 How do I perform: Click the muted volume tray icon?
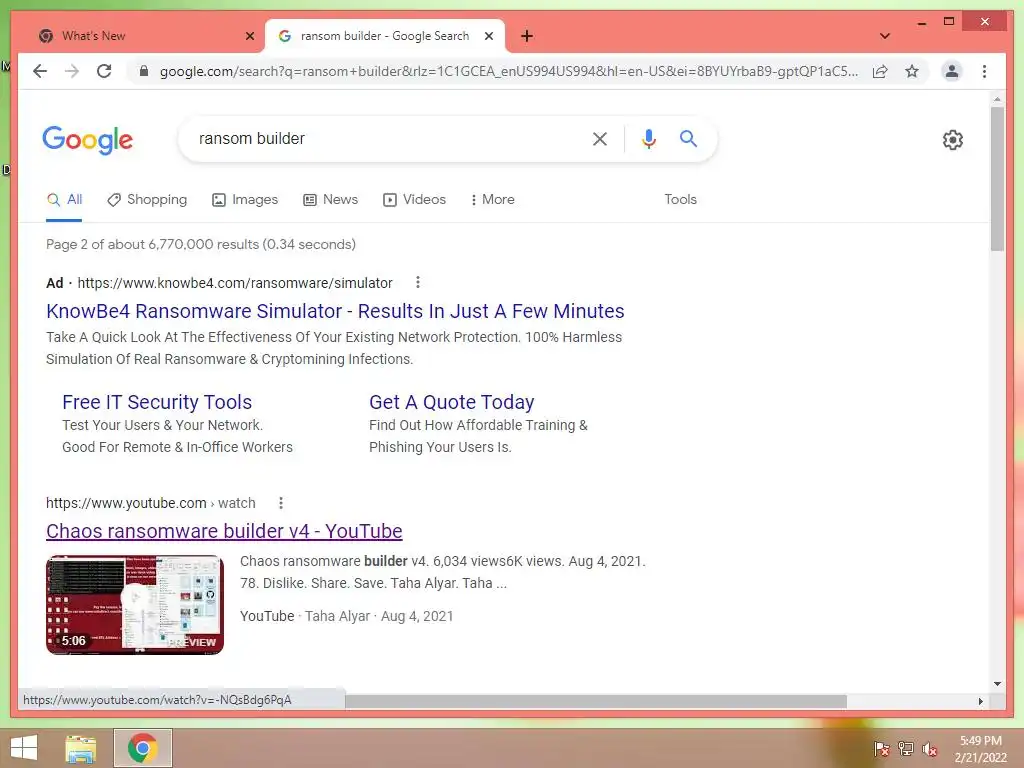tap(930, 749)
